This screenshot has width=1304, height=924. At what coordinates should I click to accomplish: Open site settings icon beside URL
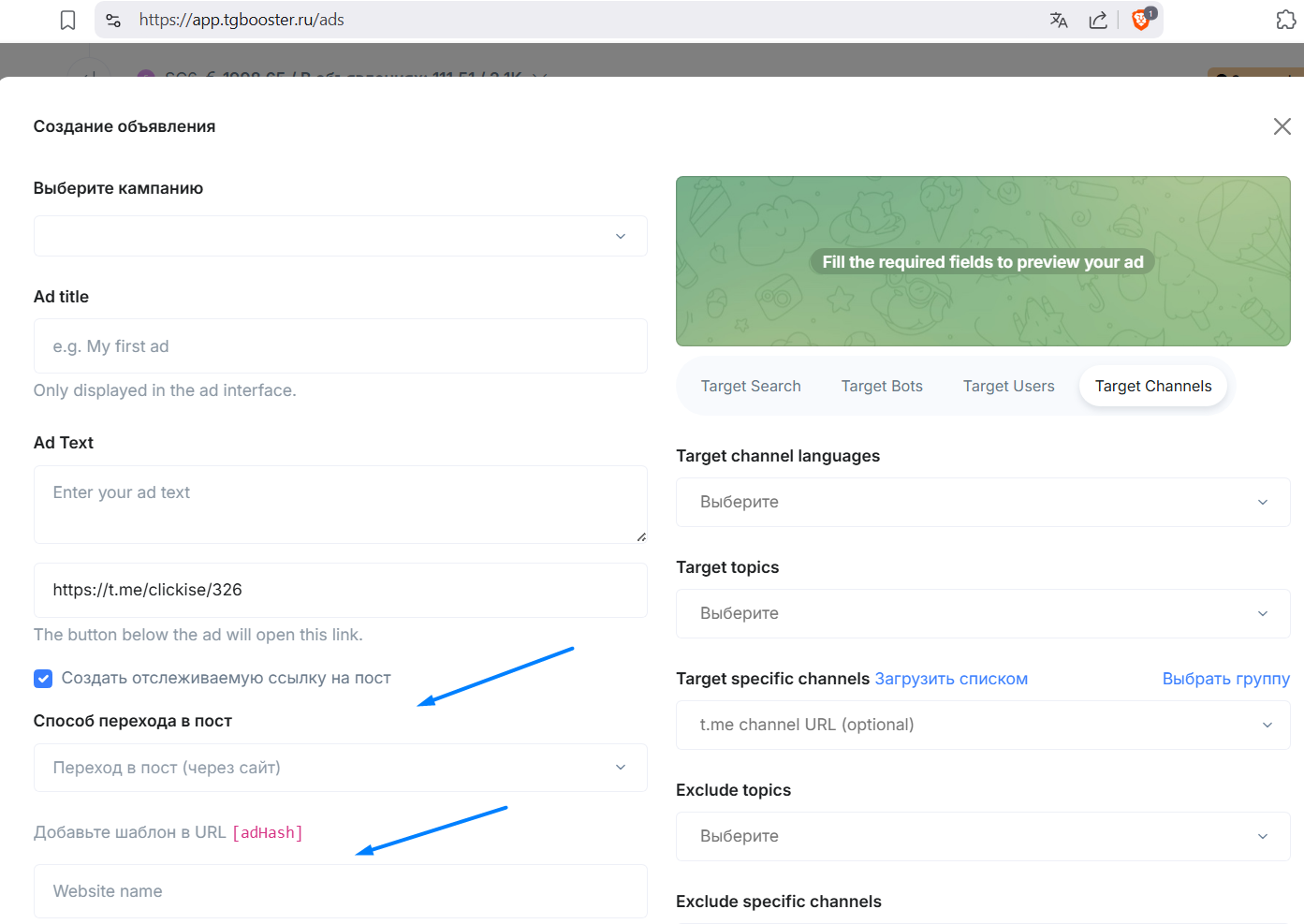[x=113, y=20]
